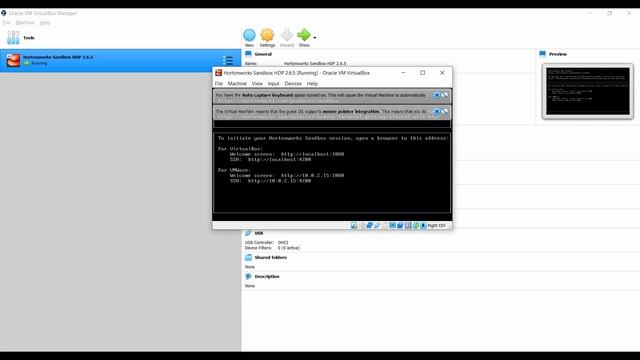This screenshot has height=360, width=640.
Task: Click the optical drive status icon
Action: [x=362, y=225]
